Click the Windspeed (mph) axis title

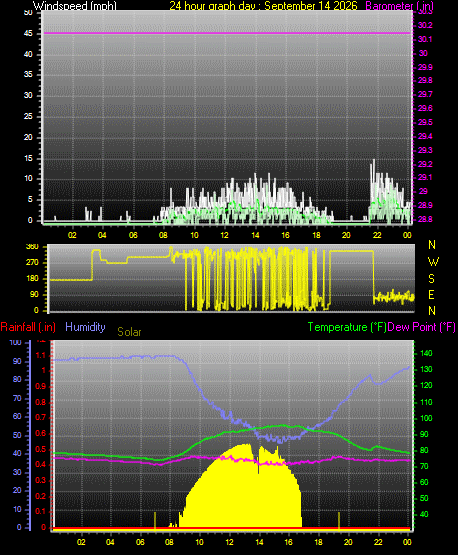click(x=75, y=6)
